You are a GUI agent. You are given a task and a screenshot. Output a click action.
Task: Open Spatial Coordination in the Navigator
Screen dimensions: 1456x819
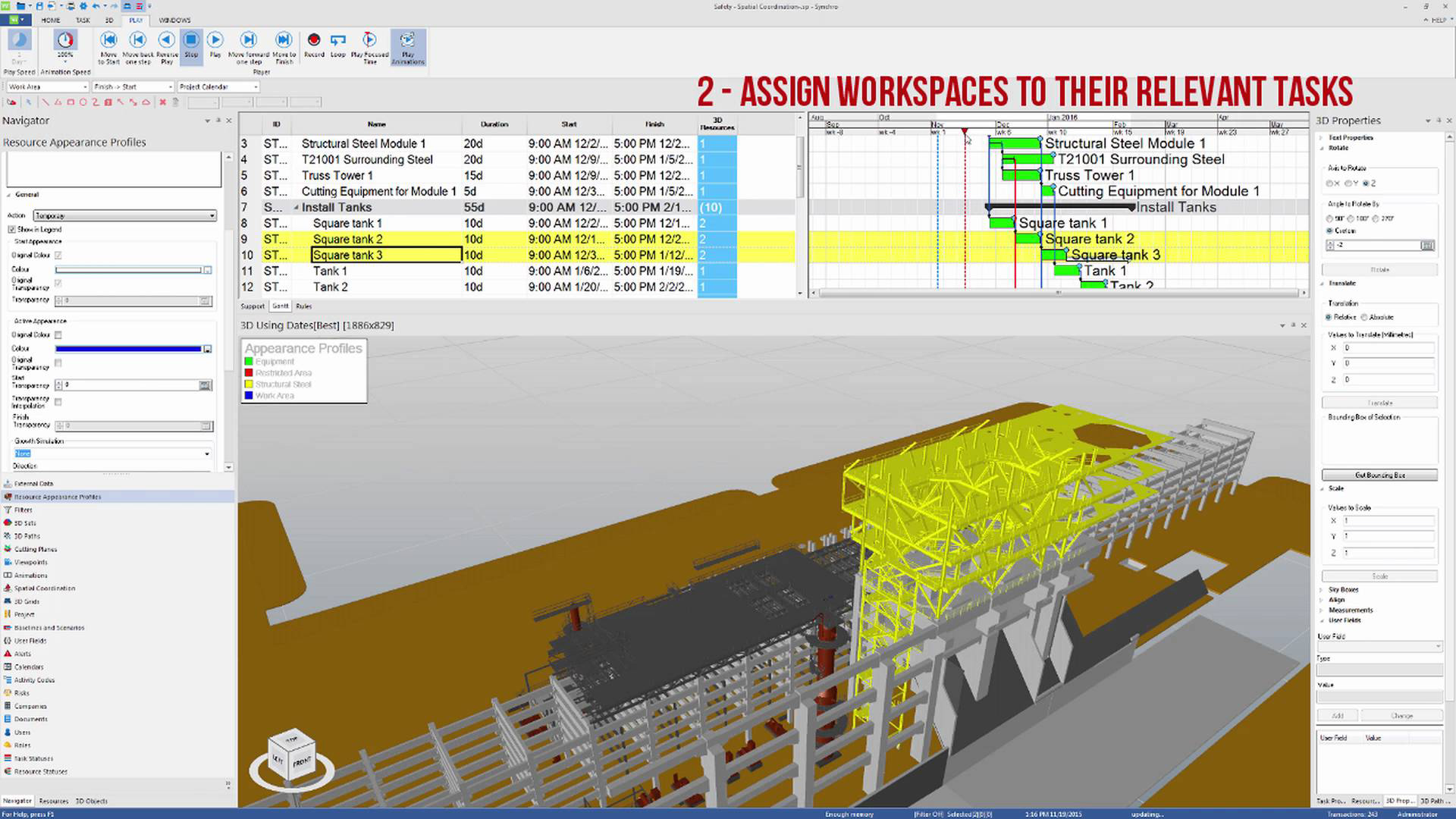[44, 588]
